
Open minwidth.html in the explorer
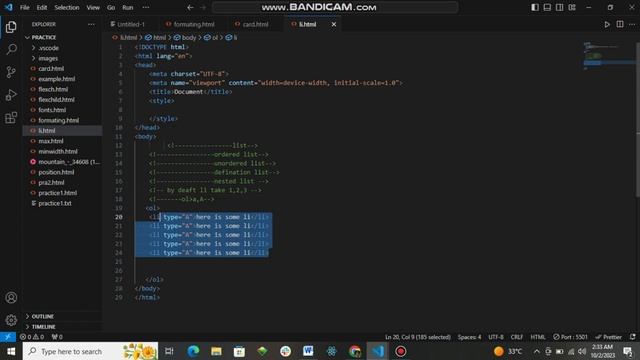(58, 151)
